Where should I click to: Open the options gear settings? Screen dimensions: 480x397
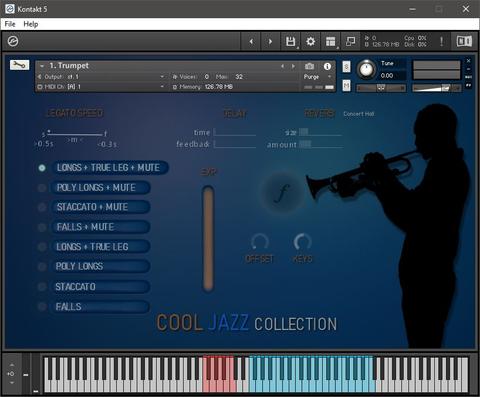310,42
